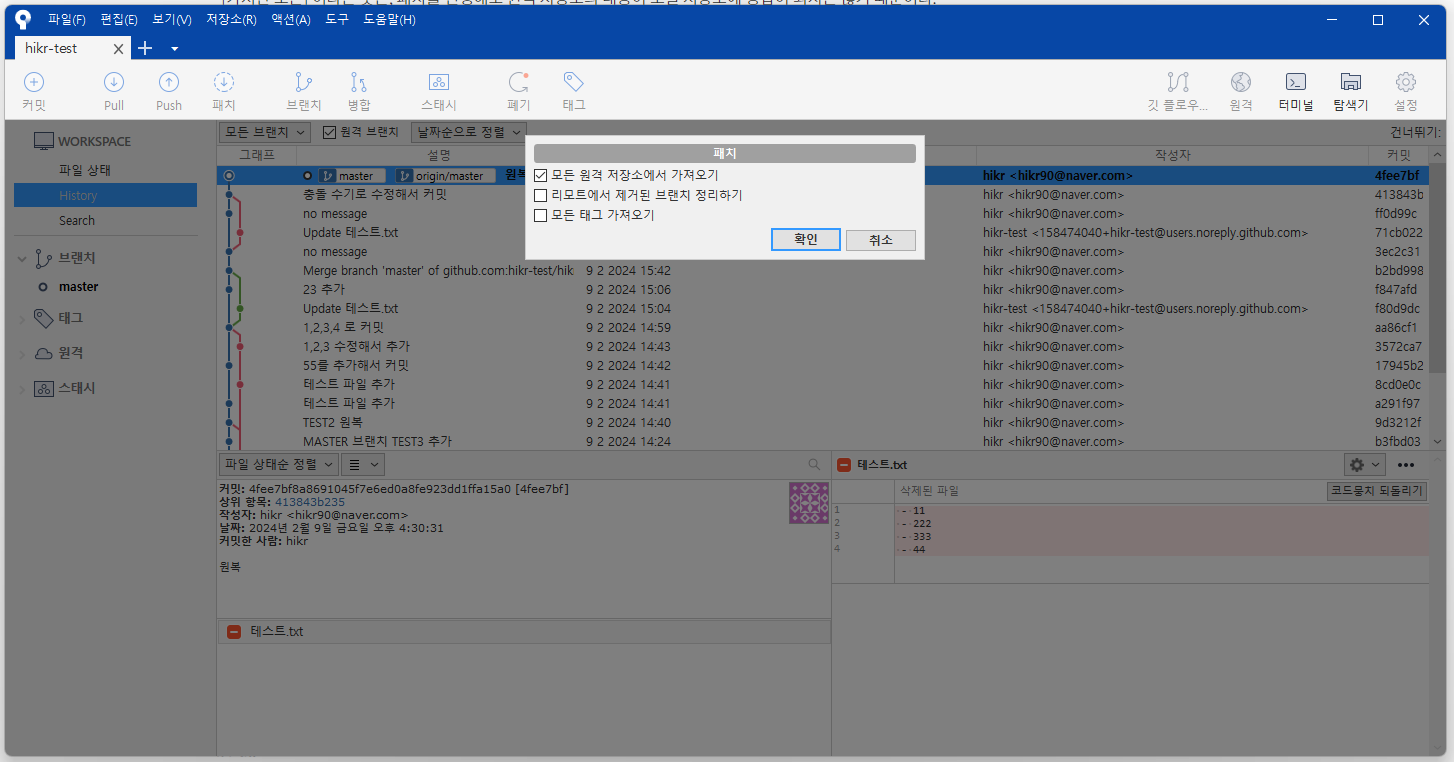Add a new tab with plus icon

click(x=144, y=48)
